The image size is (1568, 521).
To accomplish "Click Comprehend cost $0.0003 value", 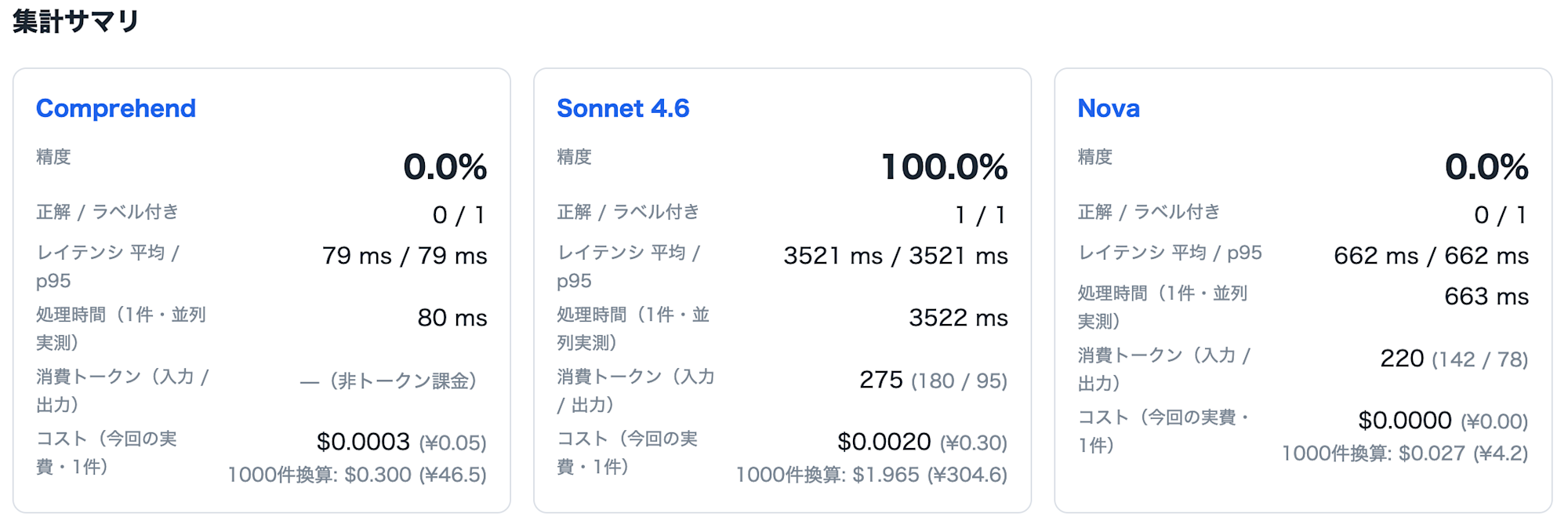I will click(363, 442).
